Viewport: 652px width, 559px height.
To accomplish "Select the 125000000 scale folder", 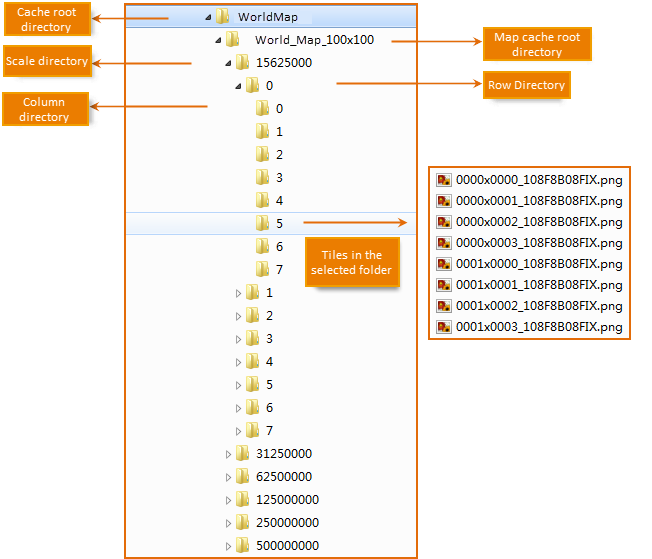I will click(x=287, y=500).
